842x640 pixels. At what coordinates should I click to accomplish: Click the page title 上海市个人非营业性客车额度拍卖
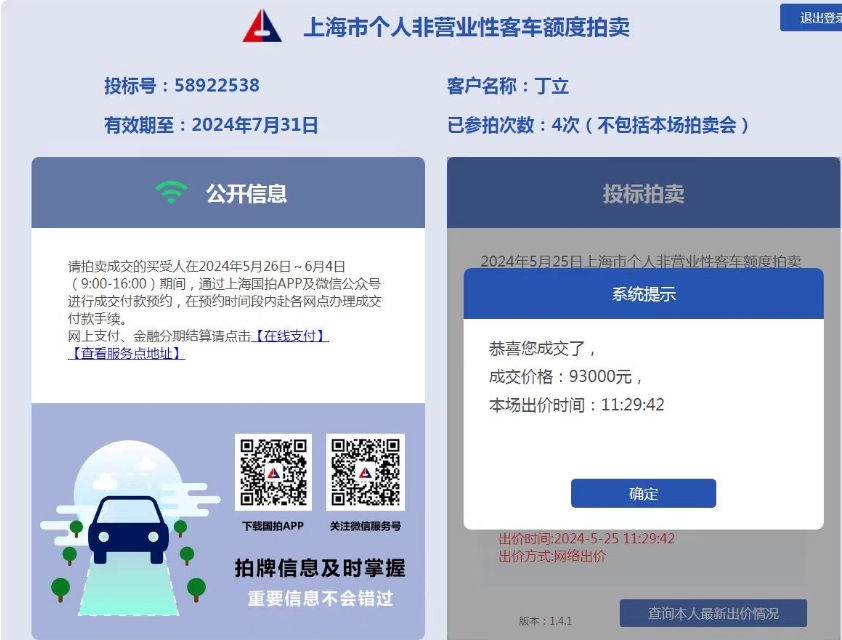467,27
